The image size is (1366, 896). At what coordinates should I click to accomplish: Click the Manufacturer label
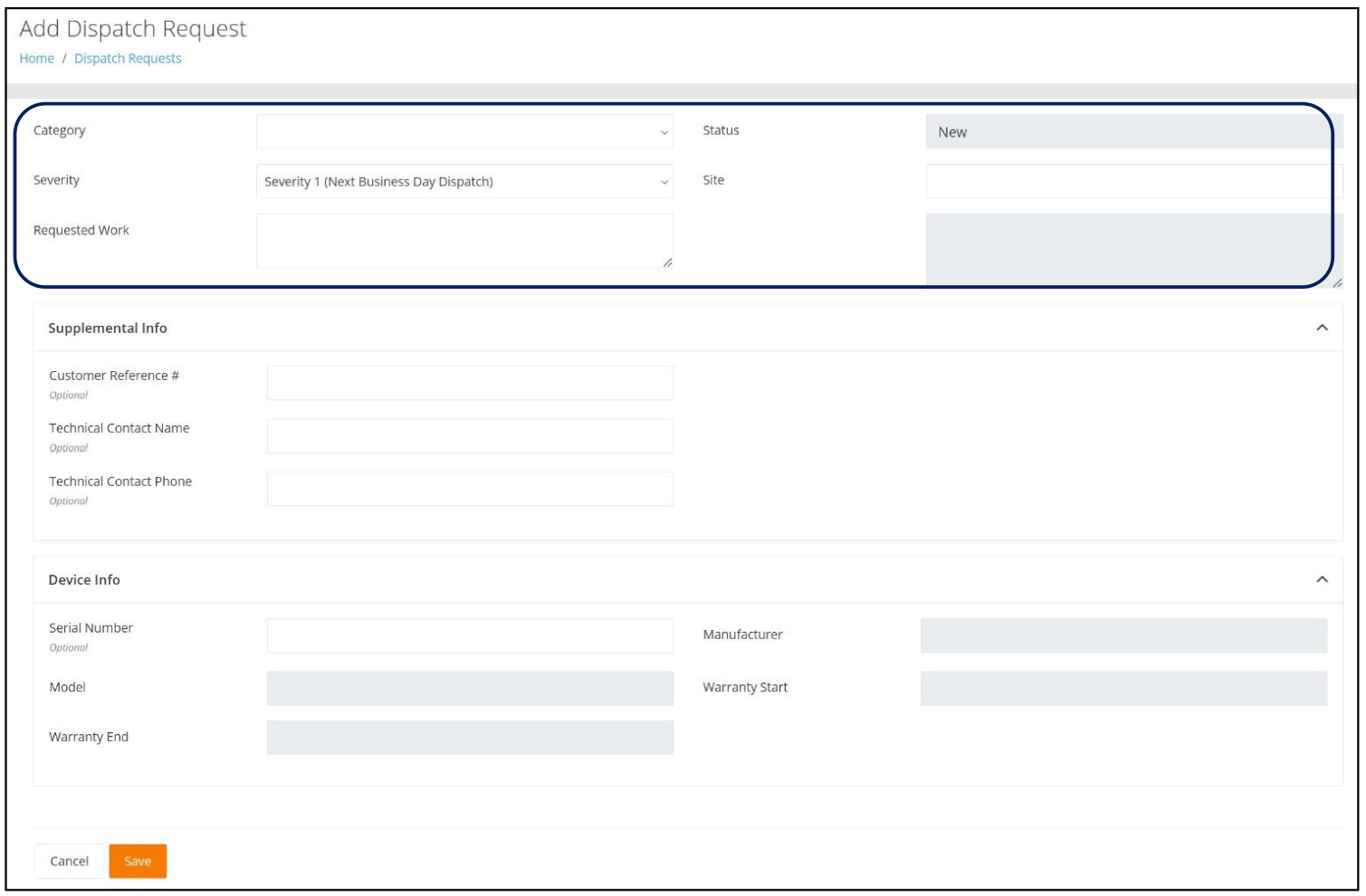(x=742, y=634)
